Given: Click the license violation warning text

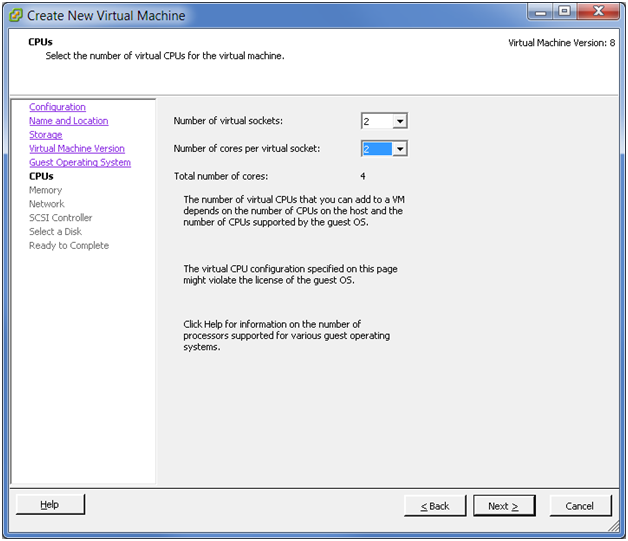Looking at the screenshot, I should coord(290,275).
